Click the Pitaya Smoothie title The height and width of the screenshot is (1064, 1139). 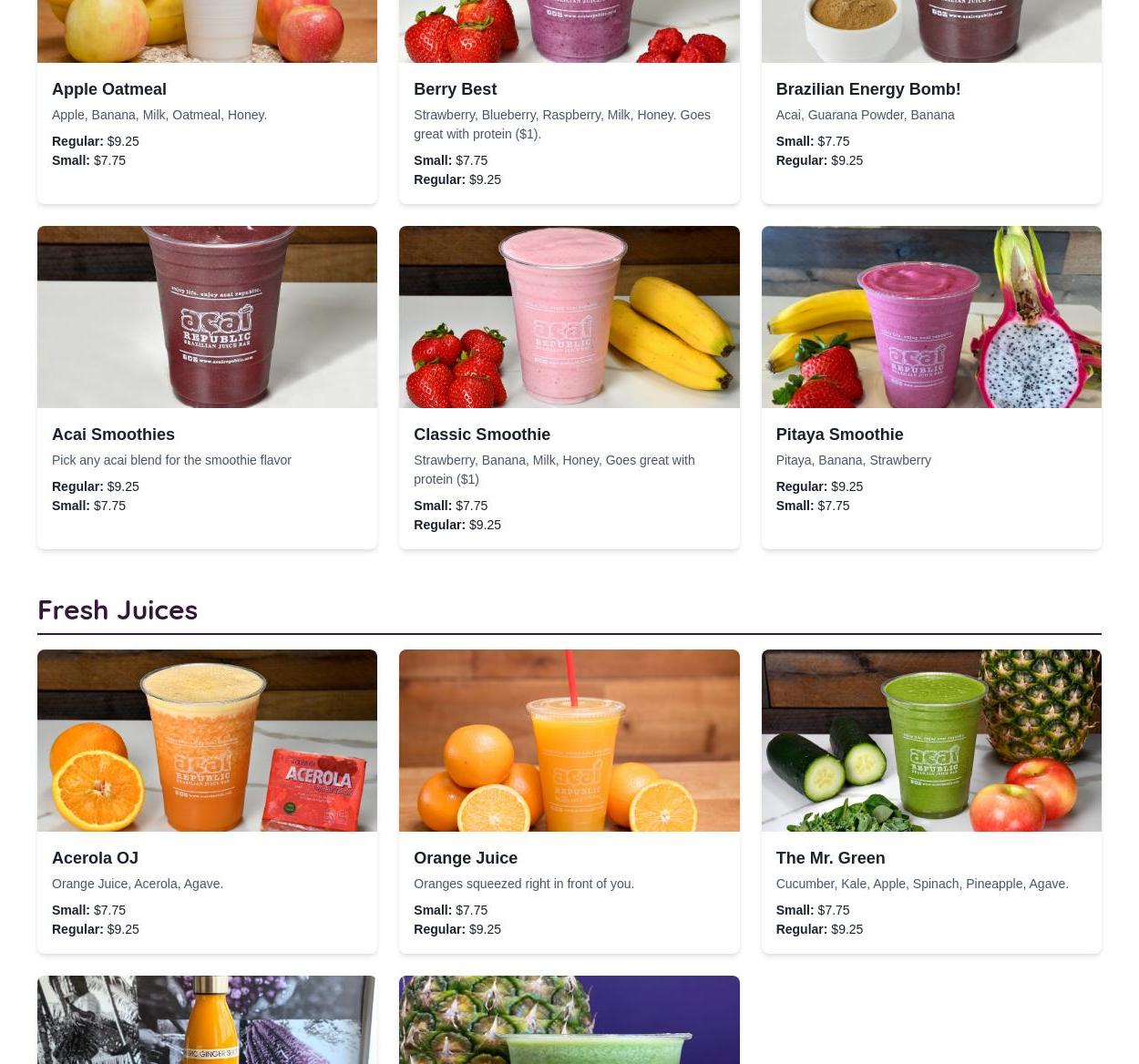coord(839,435)
